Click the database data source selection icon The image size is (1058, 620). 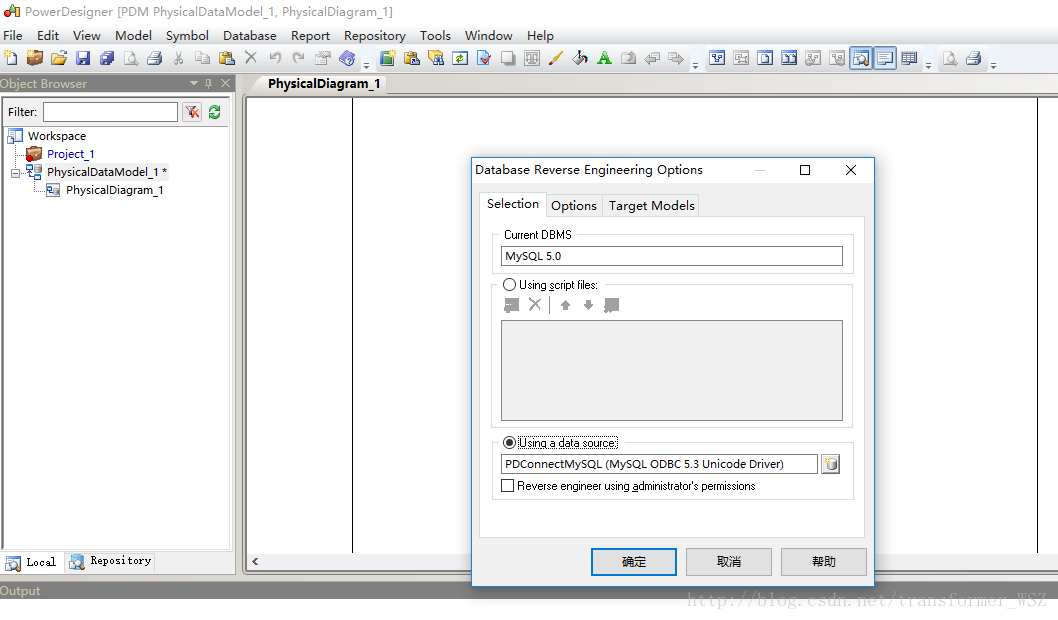pyautogui.click(x=830, y=463)
